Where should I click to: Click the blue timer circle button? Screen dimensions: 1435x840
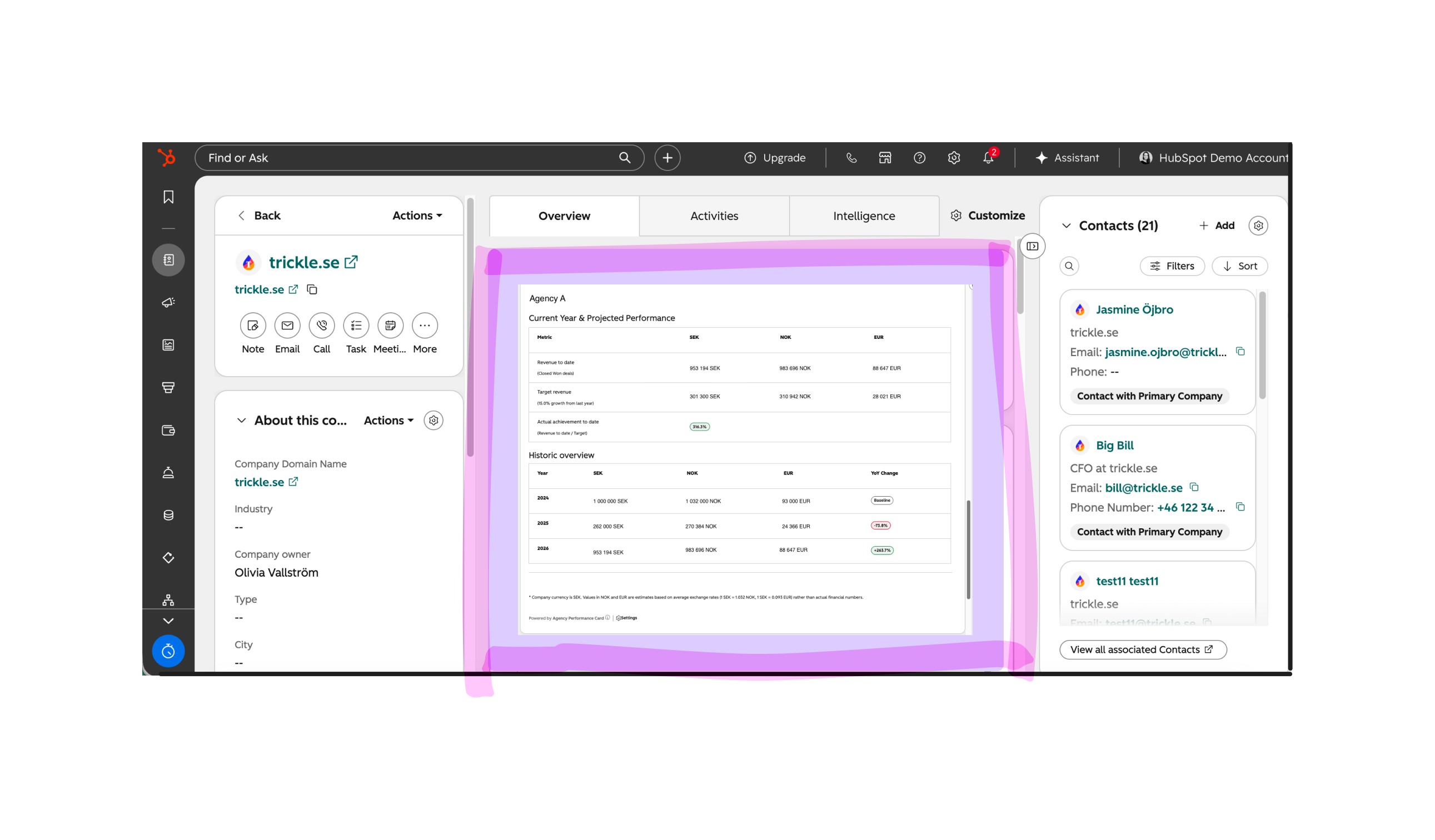[168, 651]
